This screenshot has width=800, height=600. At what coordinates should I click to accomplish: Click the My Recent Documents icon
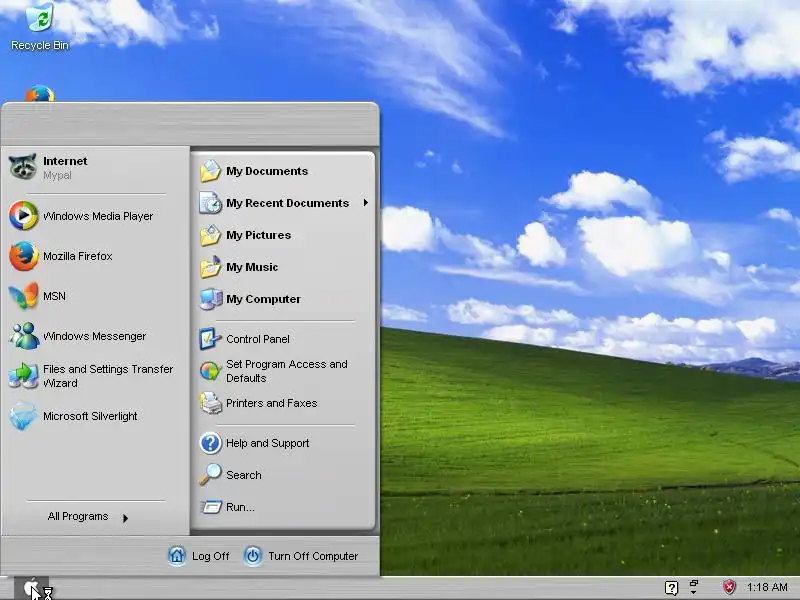point(210,203)
